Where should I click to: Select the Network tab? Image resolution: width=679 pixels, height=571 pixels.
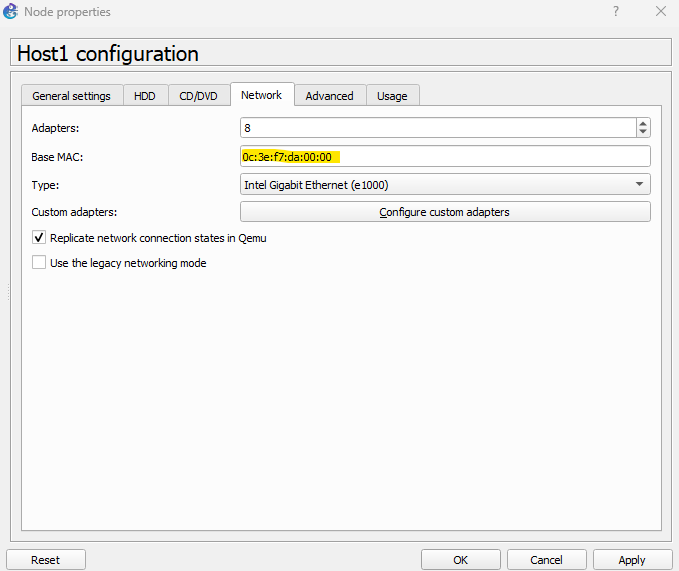coord(261,95)
